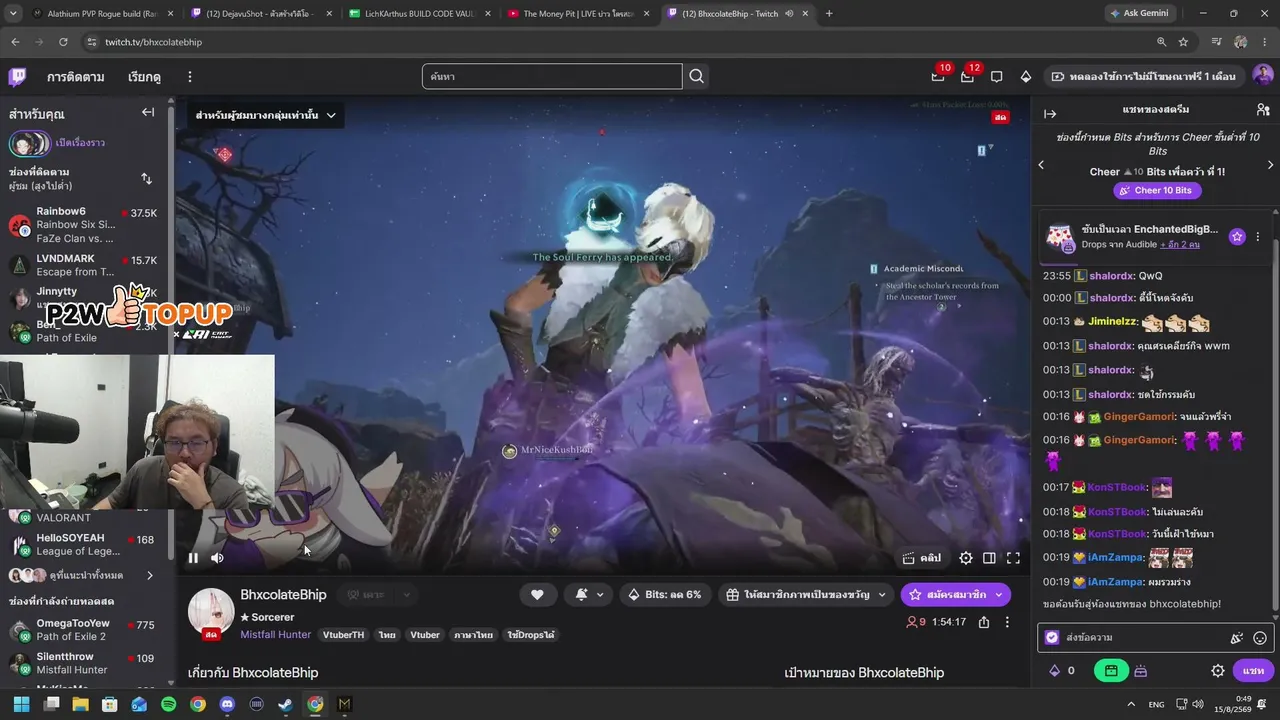Open LVNDMARK channel in sidebar
1280x720 pixels.
[82, 265]
